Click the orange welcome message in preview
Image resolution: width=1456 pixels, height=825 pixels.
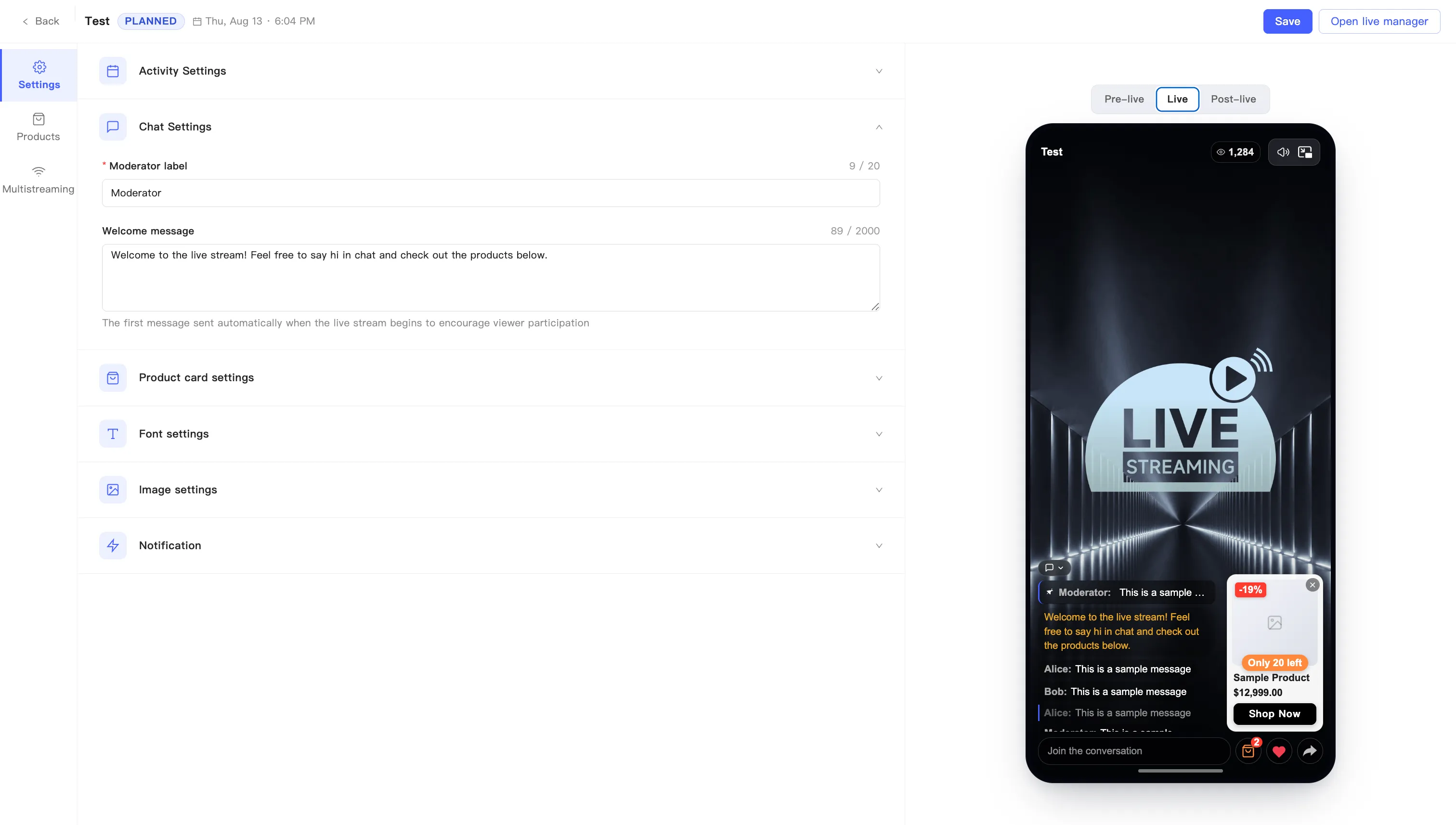[1121, 631]
